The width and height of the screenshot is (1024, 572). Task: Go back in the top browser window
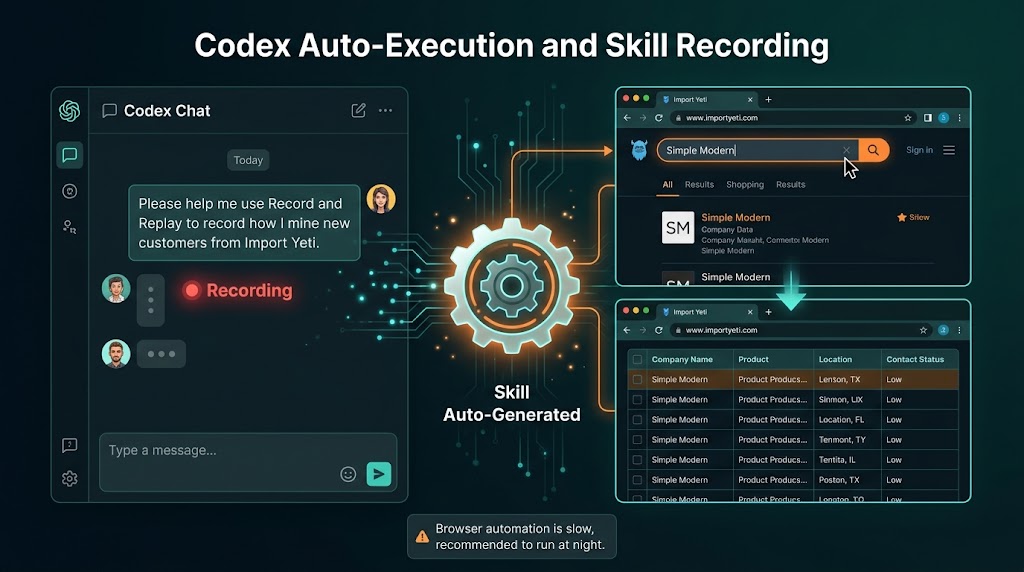coord(627,118)
